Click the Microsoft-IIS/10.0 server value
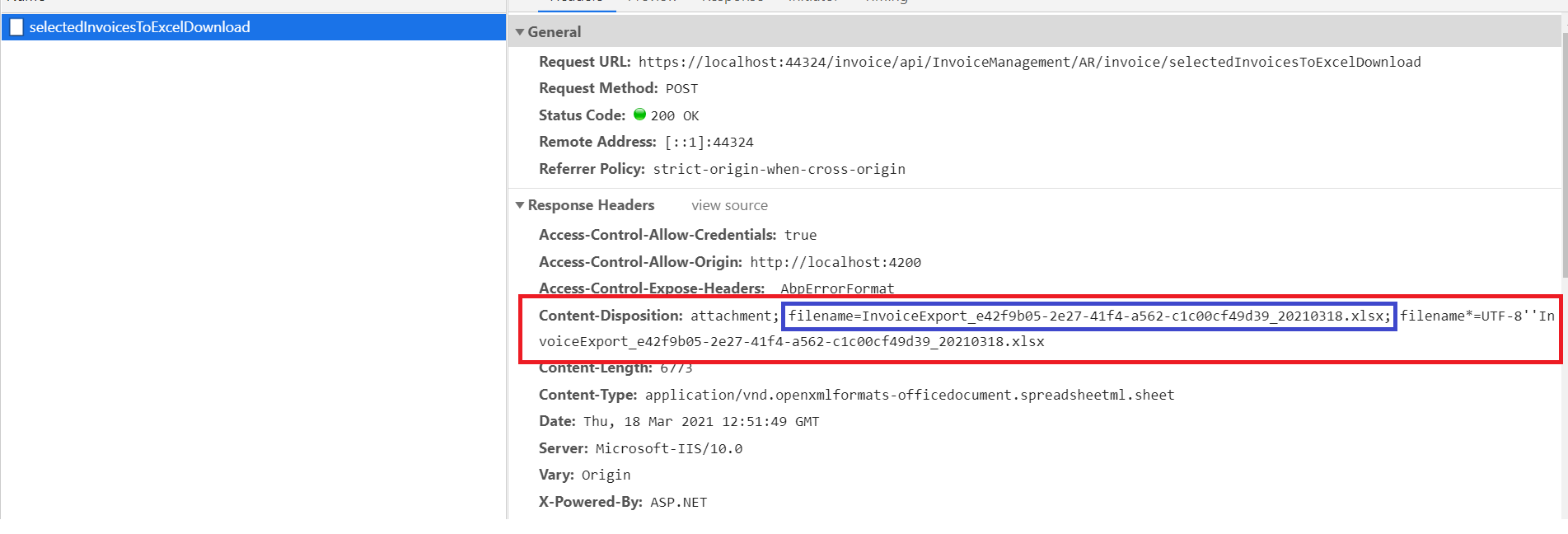The width and height of the screenshot is (1568, 534). (x=668, y=448)
